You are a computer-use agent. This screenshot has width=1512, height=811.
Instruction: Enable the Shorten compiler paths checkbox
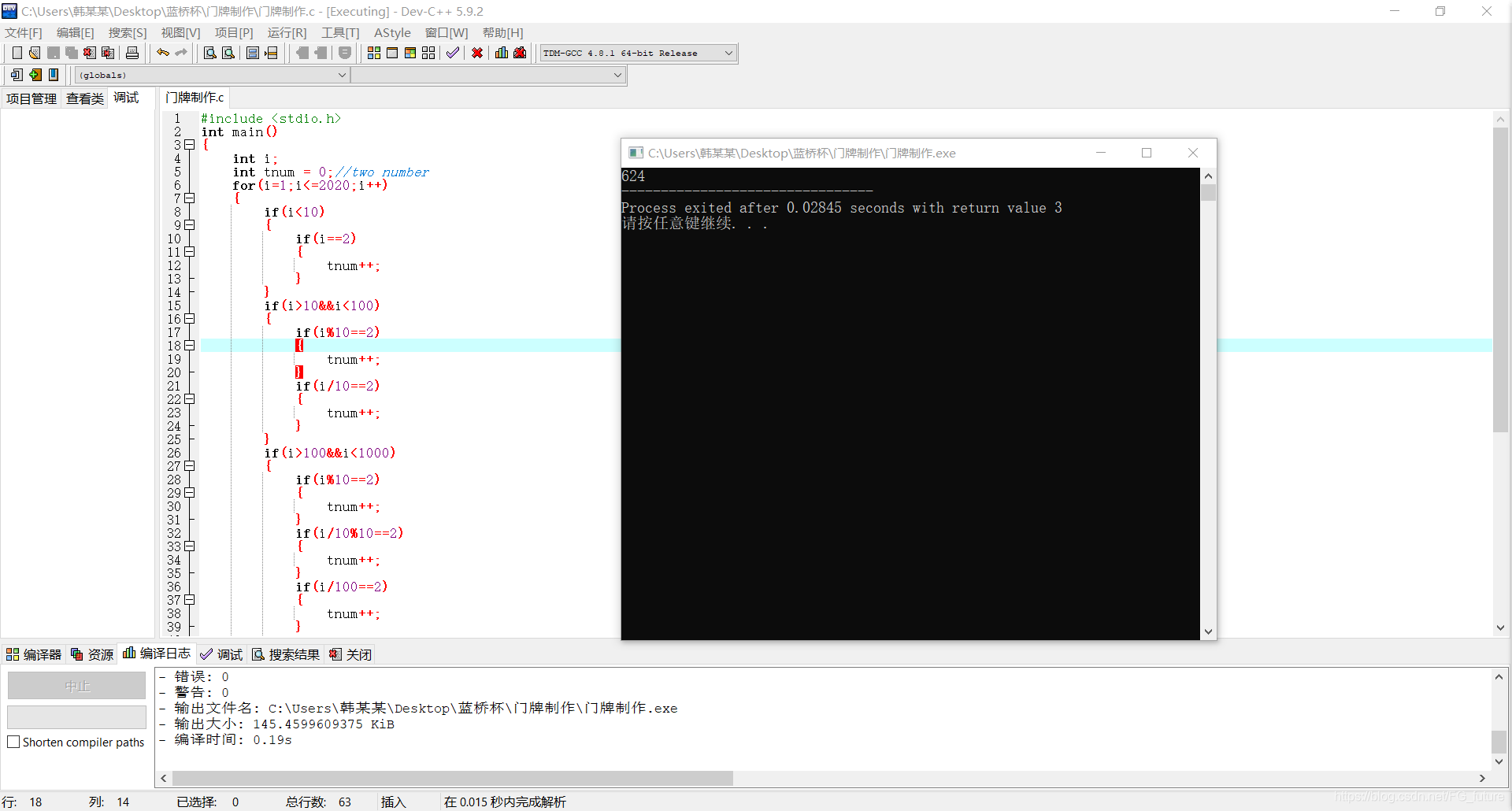click(x=13, y=742)
